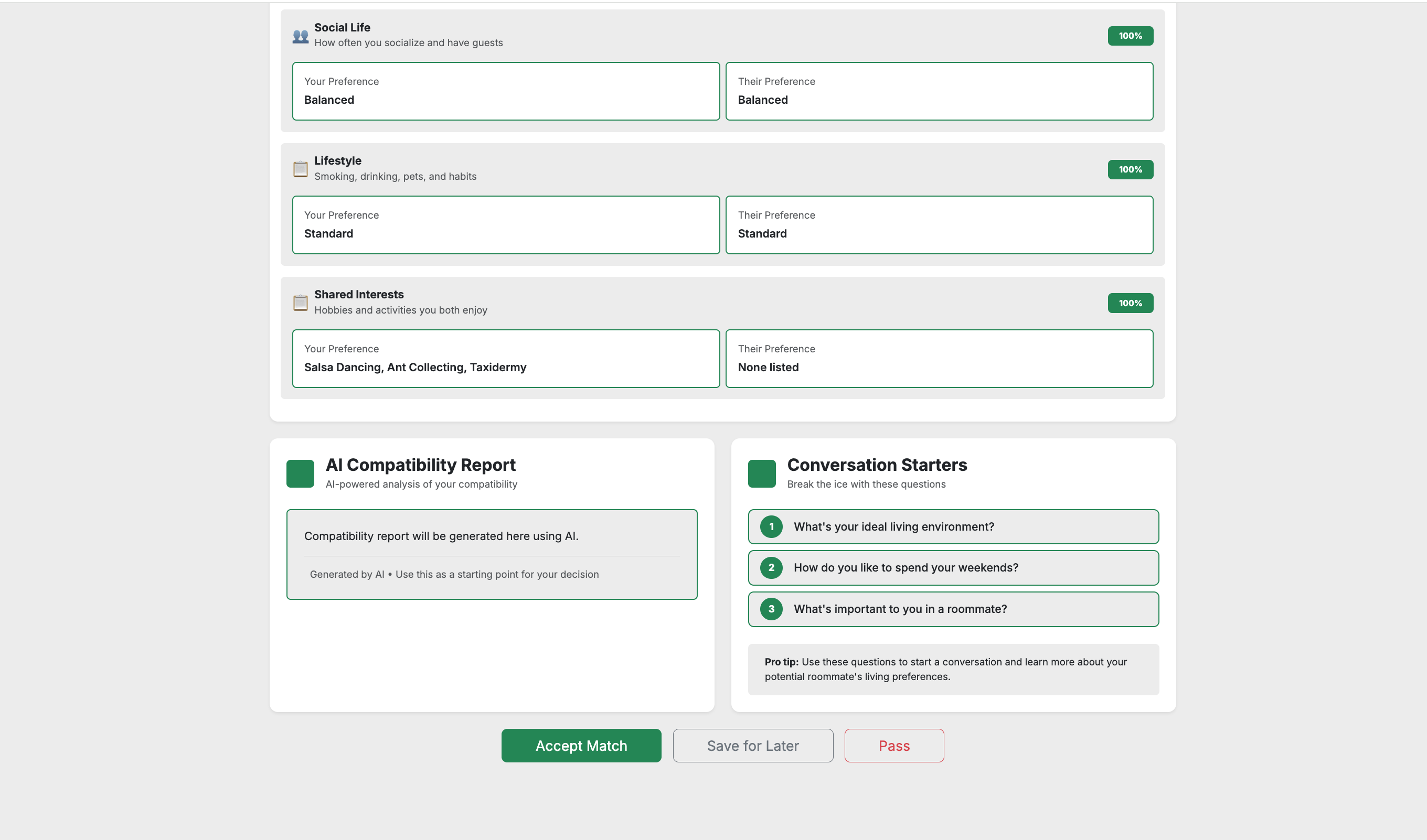
Task: Select the weekends conversation starter
Action: tap(952, 568)
